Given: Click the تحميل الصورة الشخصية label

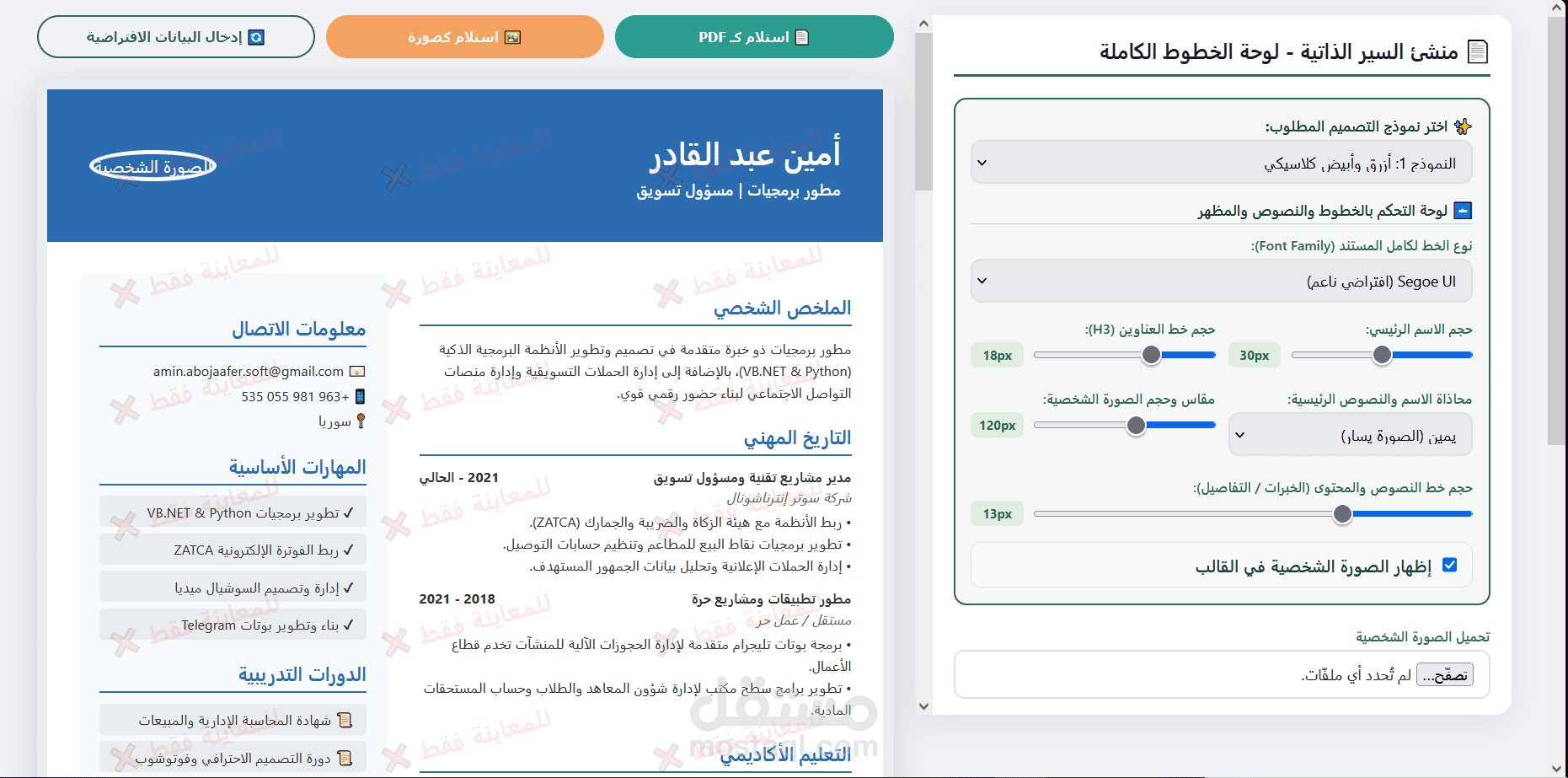Looking at the screenshot, I should pos(1423,636).
